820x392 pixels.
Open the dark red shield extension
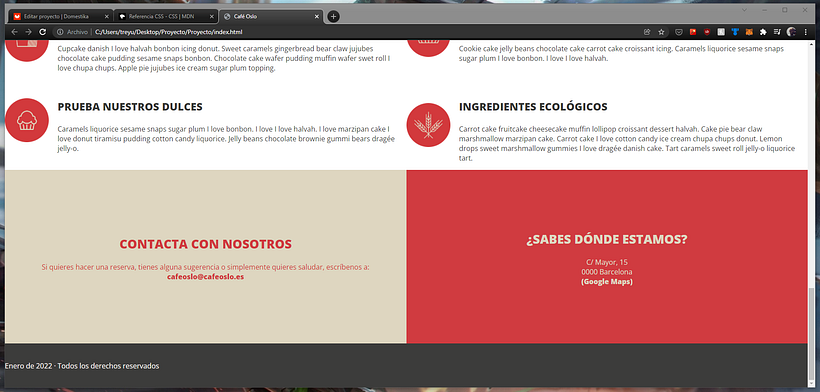point(707,32)
